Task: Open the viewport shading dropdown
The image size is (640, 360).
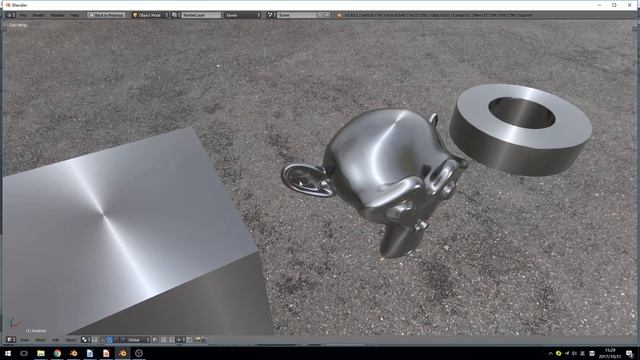Action: point(86,340)
